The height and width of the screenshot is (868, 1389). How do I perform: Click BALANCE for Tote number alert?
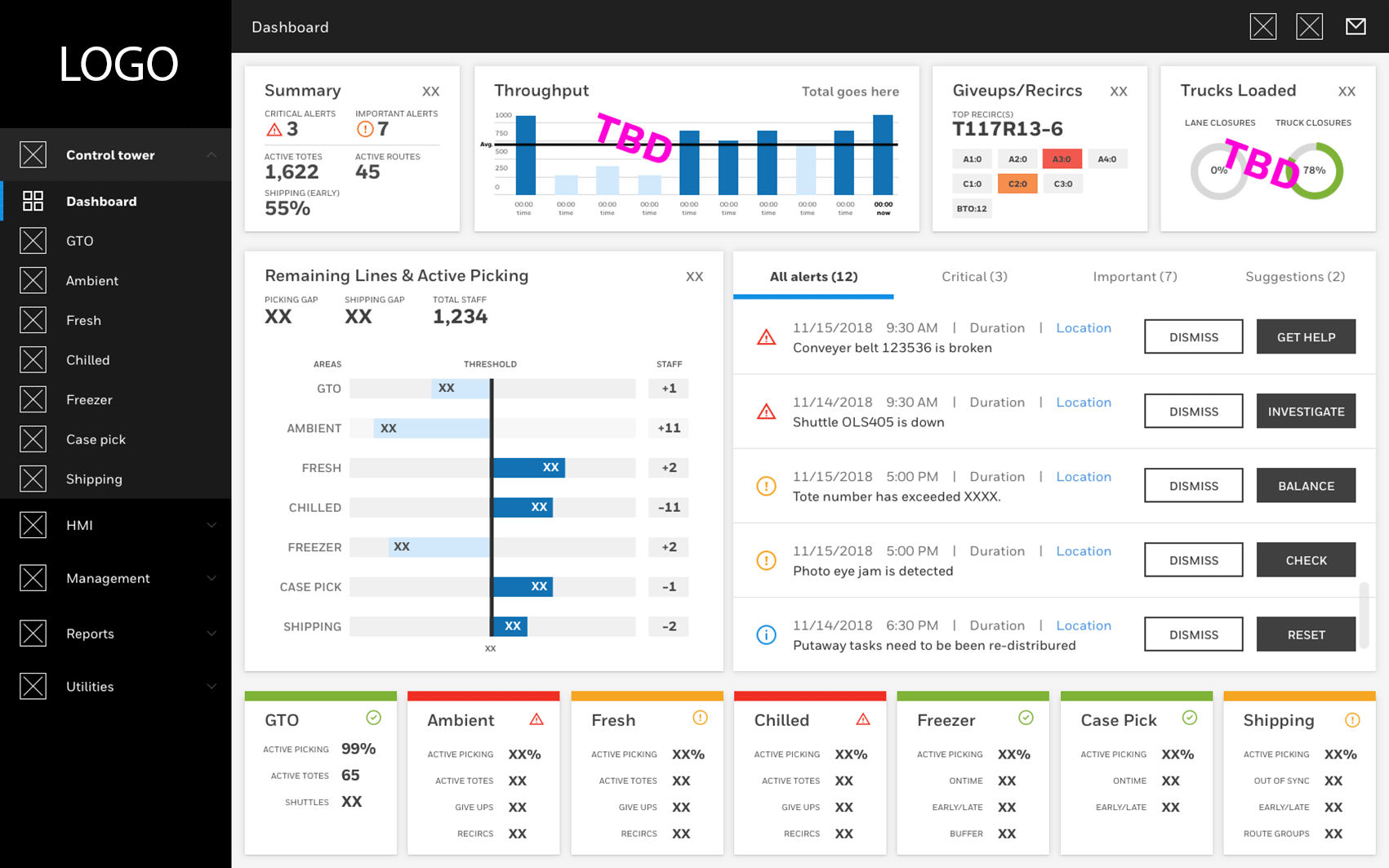(x=1306, y=486)
